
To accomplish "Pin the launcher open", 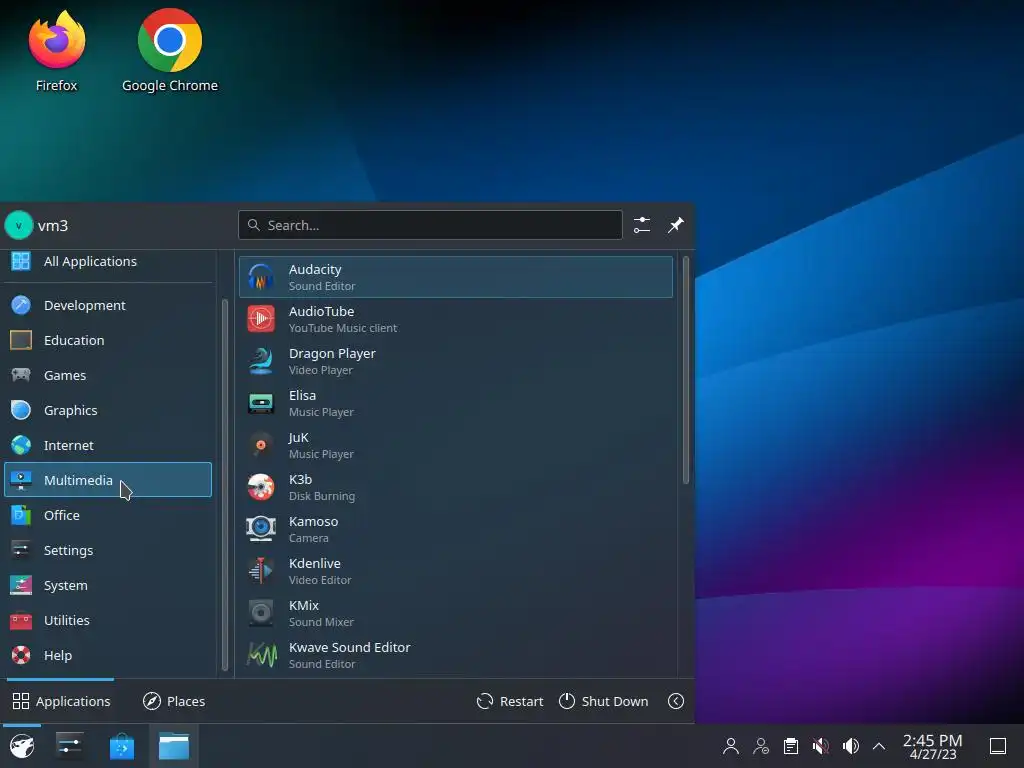I will 676,225.
